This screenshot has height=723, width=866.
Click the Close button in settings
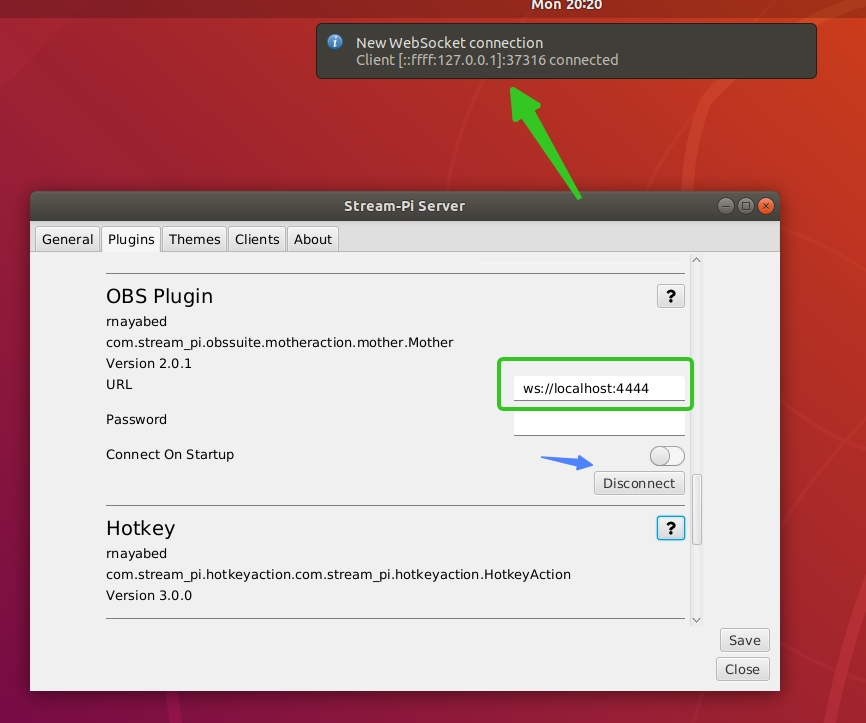click(x=742, y=669)
